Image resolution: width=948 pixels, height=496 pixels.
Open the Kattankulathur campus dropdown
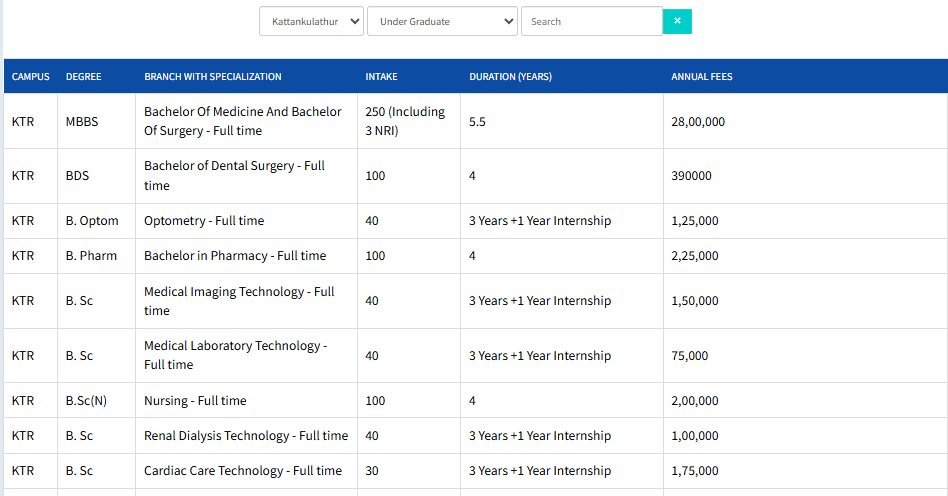(x=311, y=21)
